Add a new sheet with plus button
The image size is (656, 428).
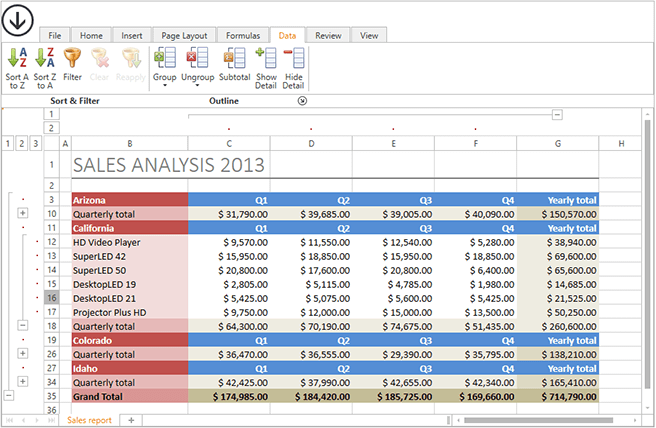[x=131, y=419]
